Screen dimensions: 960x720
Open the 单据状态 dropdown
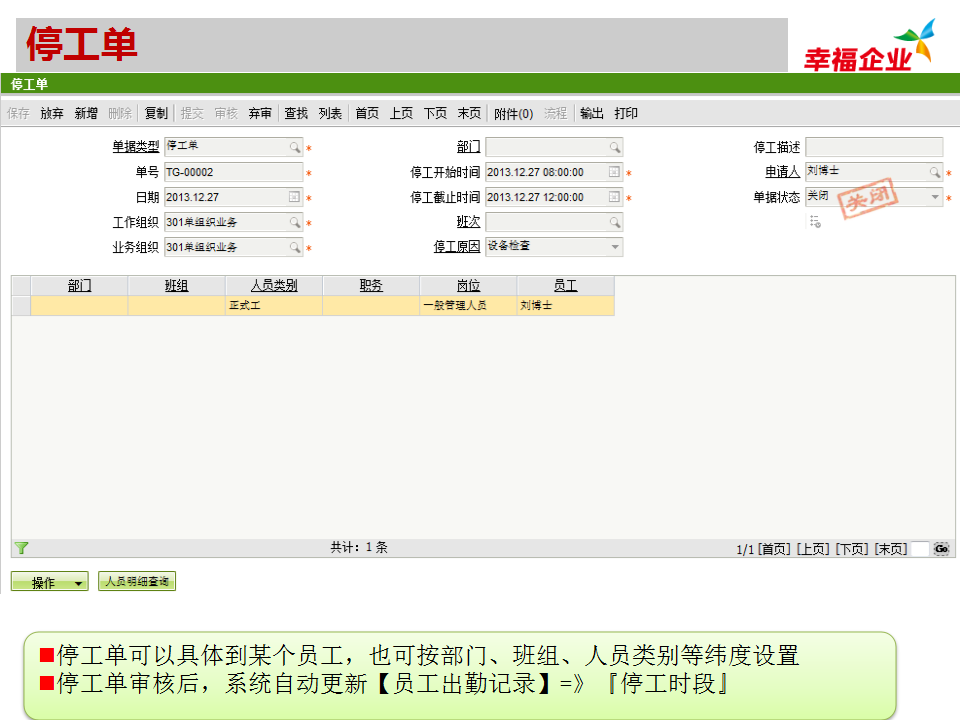(935, 198)
